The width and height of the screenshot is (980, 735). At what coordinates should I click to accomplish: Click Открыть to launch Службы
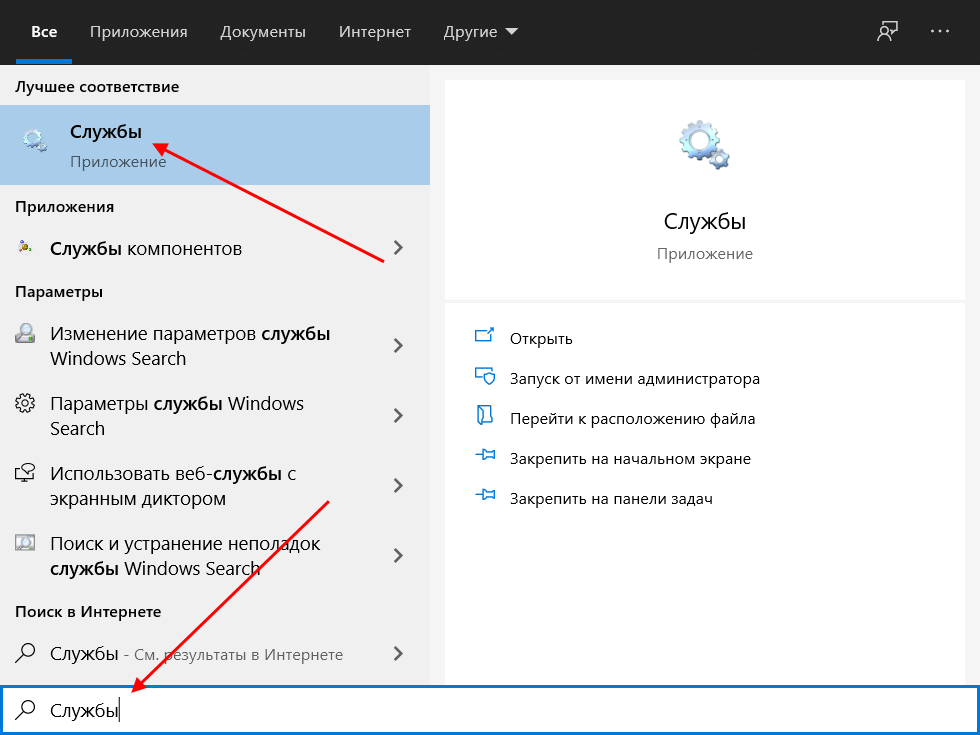pyautogui.click(x=541, y=339)
